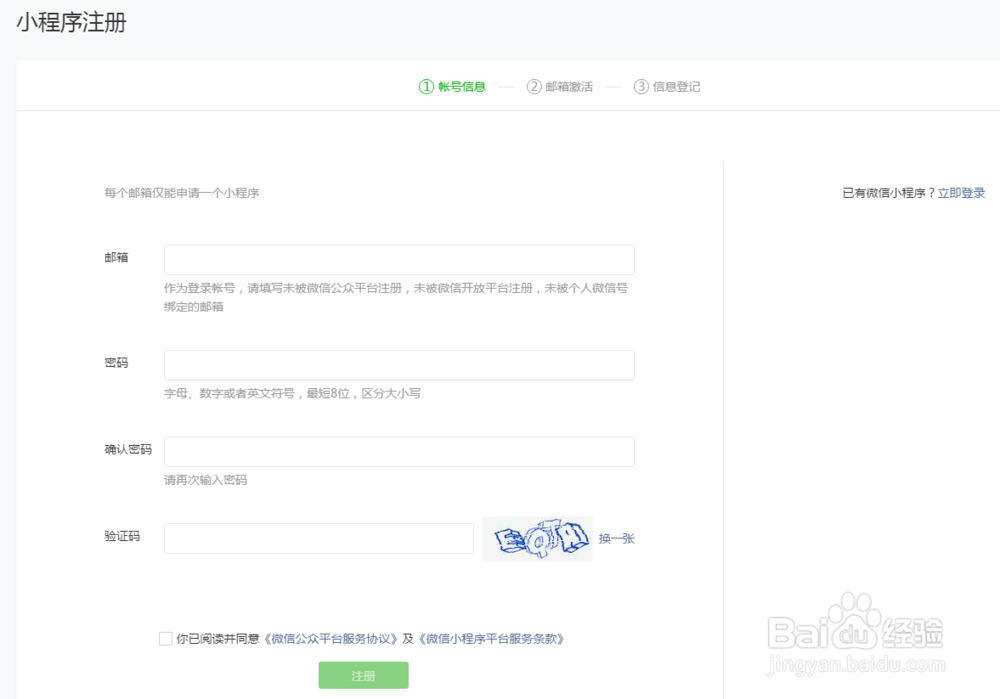Click the green 注册 button

[364, 675]
